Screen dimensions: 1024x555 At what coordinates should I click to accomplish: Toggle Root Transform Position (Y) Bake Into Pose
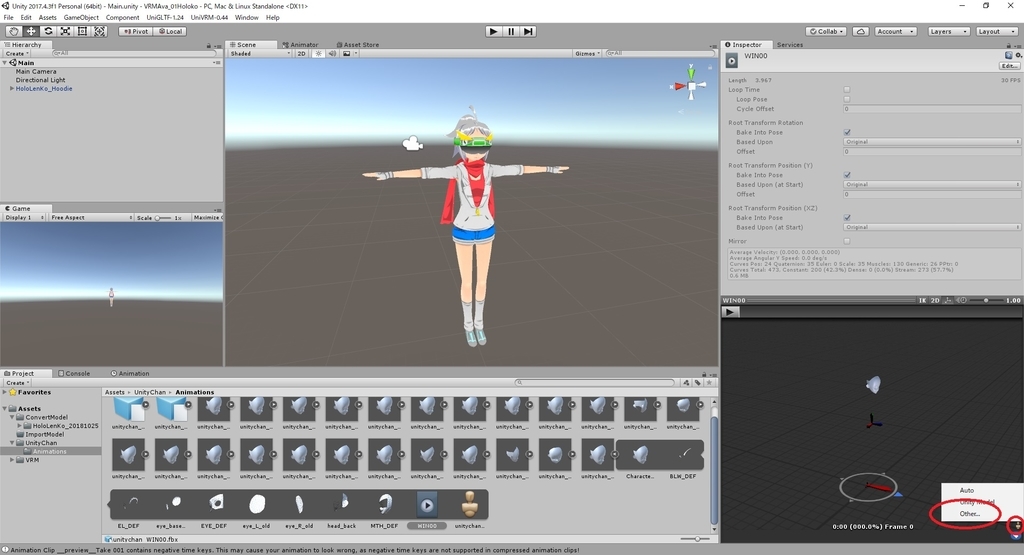pyautogui.click(x=847, y=175)
